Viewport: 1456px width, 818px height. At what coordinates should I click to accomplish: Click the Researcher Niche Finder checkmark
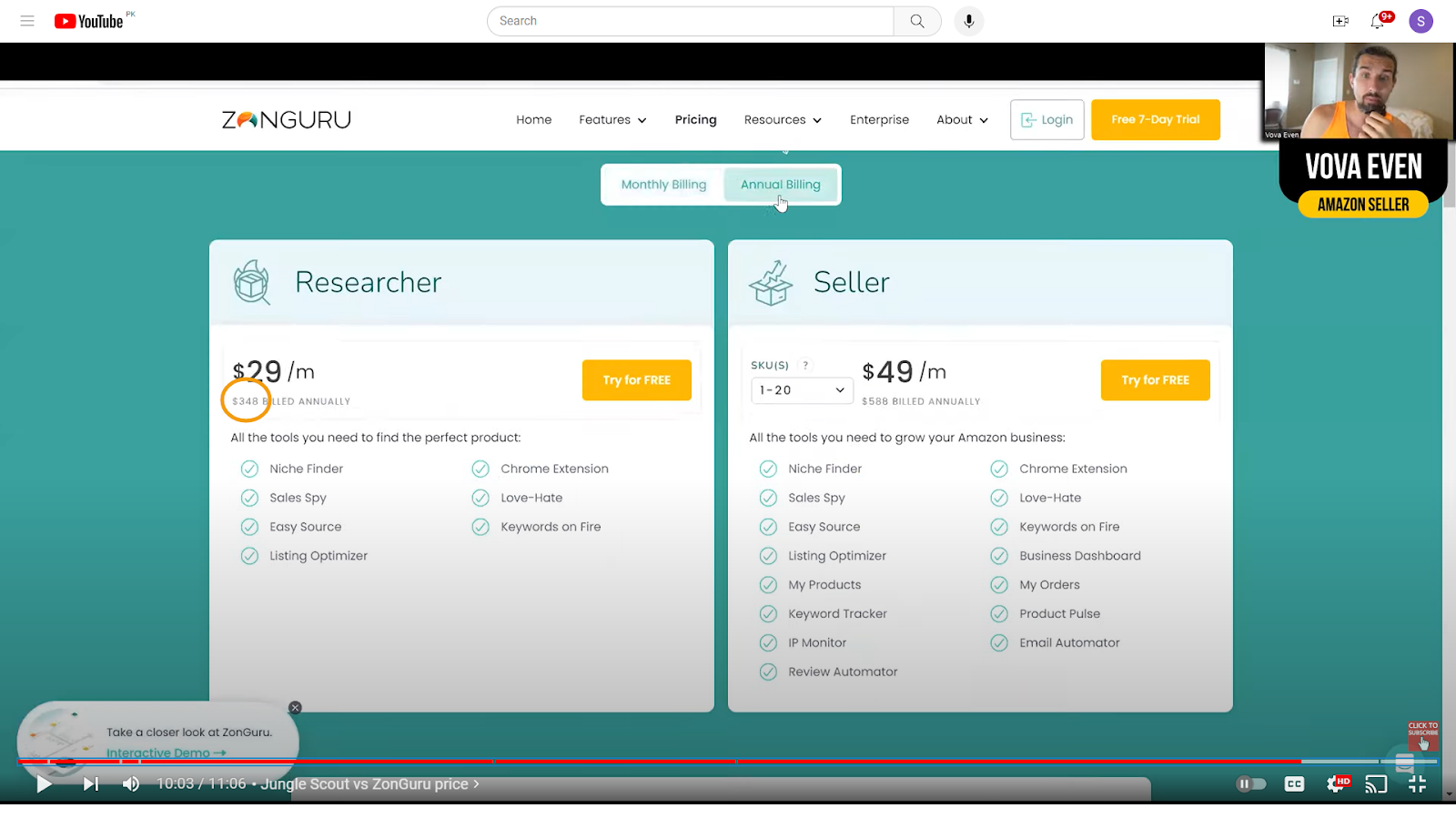[249, 469]
